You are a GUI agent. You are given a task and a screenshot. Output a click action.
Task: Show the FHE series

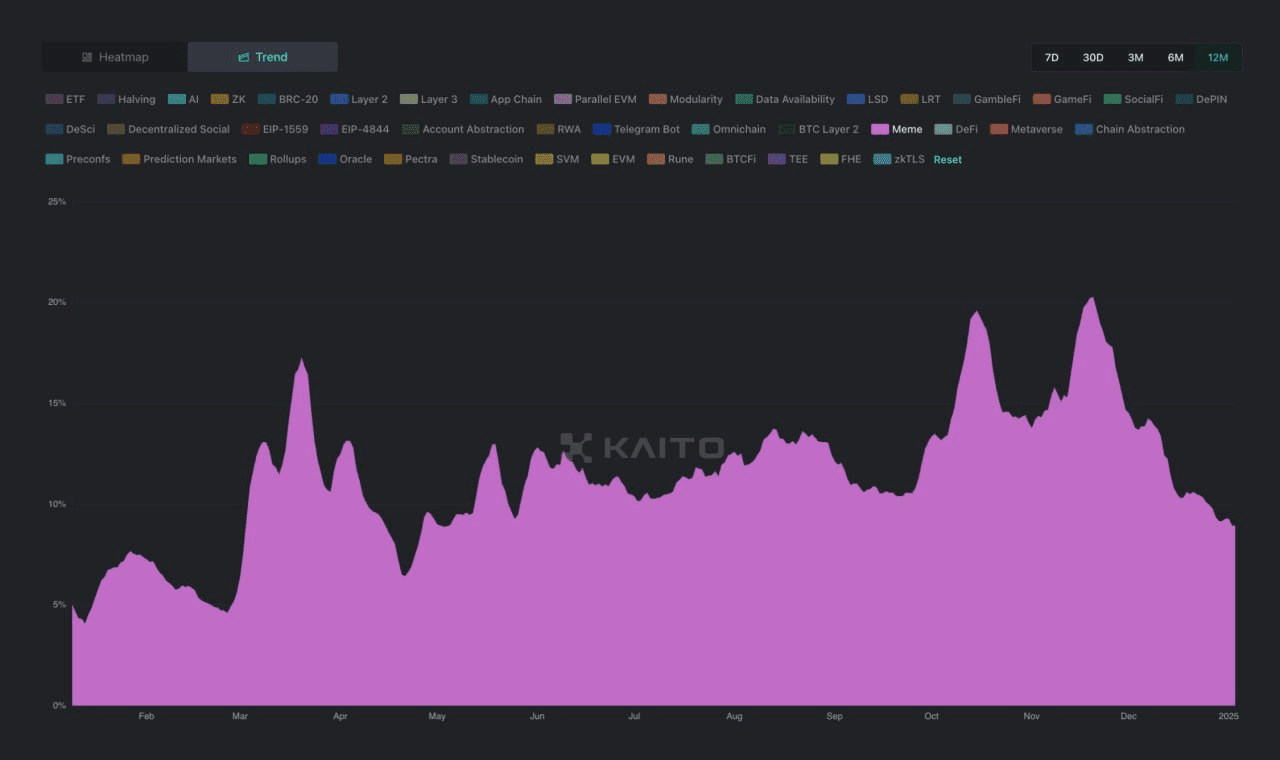click(841, 159)
